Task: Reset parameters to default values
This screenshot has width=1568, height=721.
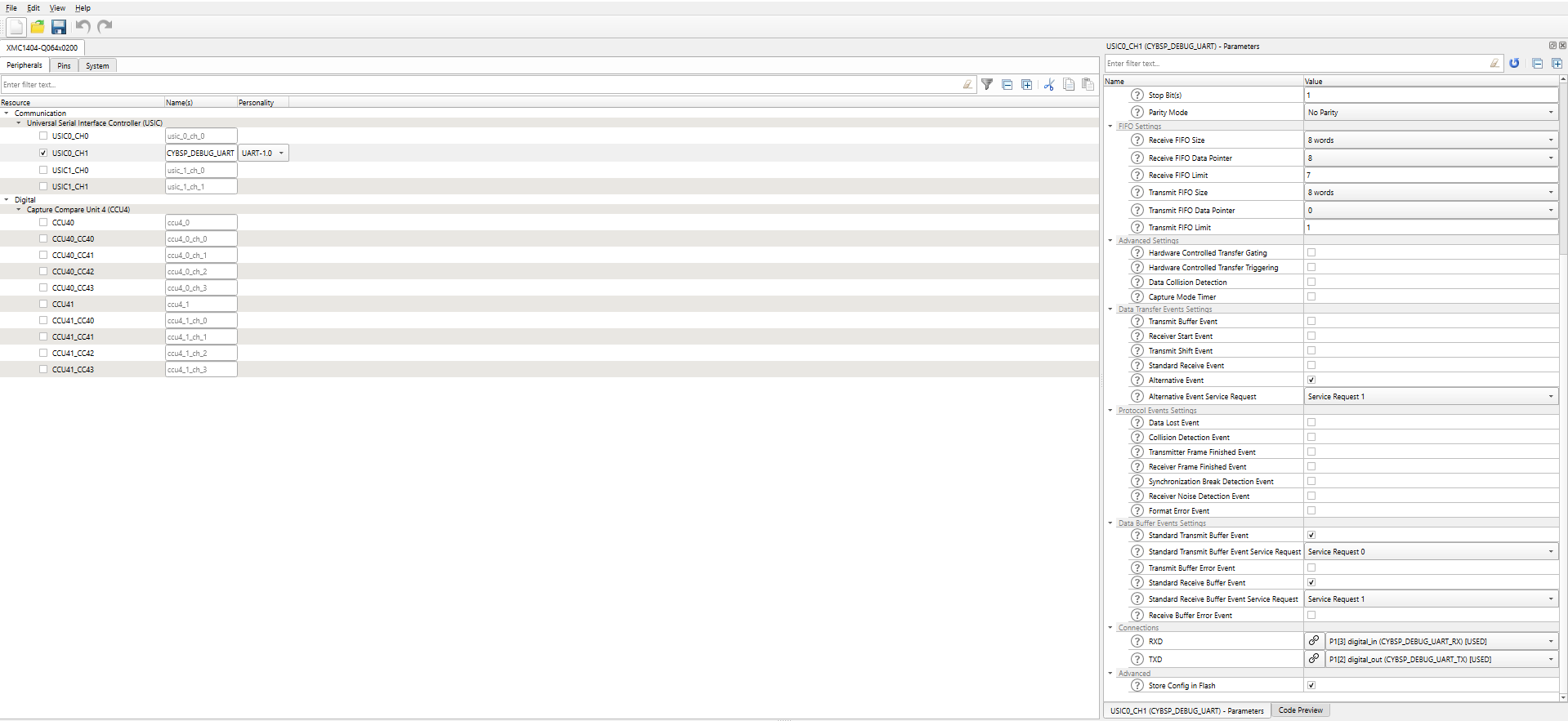Action: (x=1514, y=63)
